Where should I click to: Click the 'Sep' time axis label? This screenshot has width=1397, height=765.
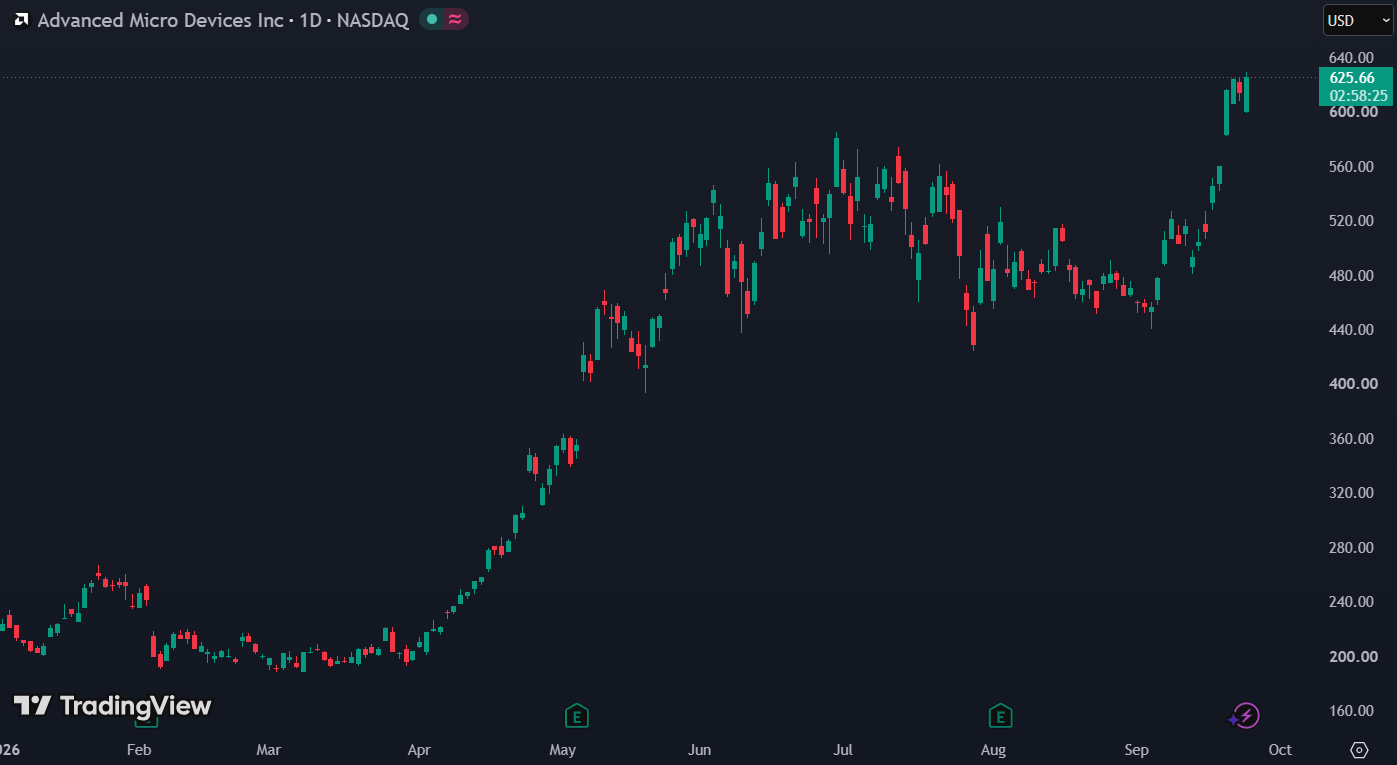pos(1136,750)
